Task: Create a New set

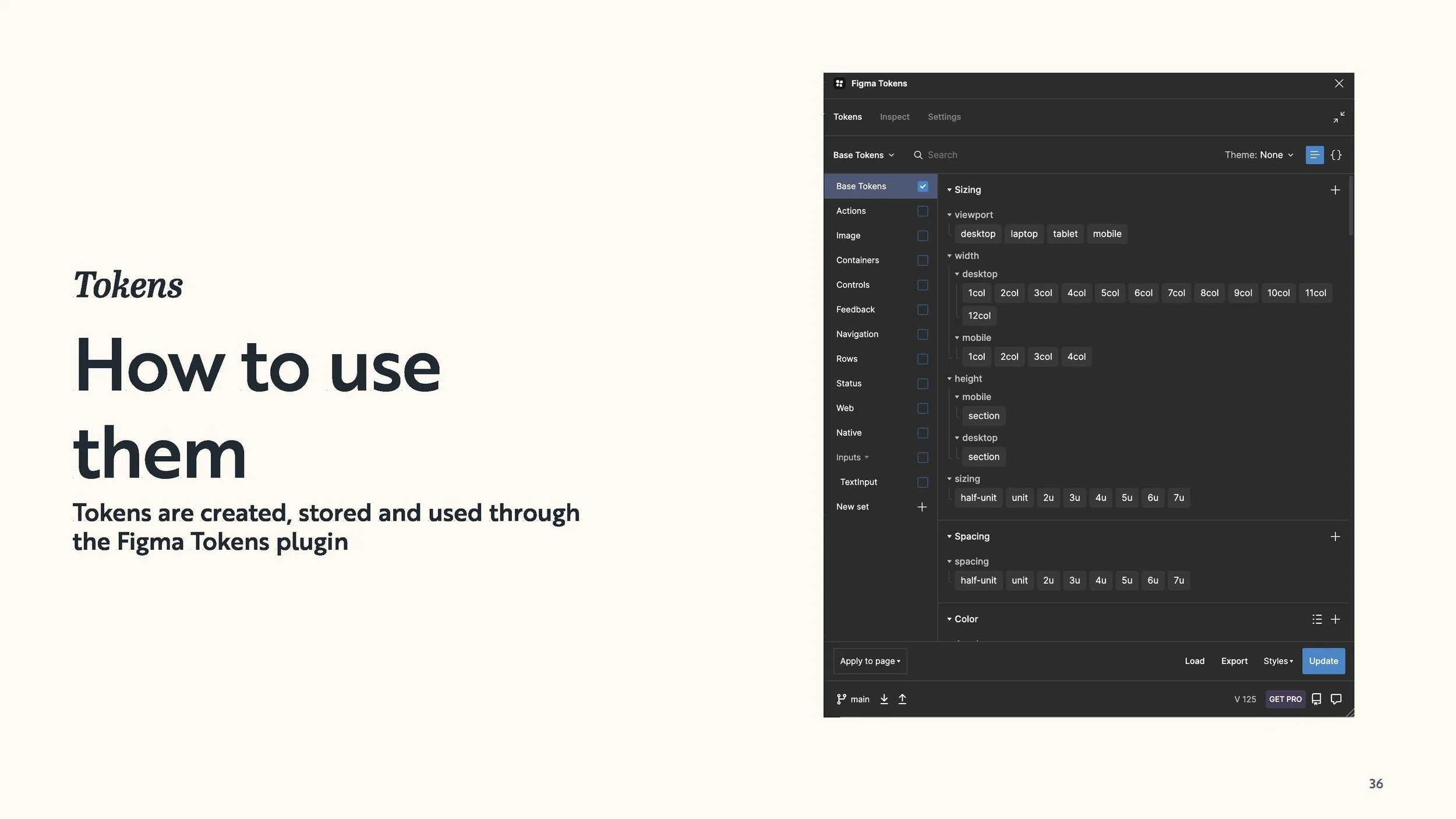Action: (852, 507)
